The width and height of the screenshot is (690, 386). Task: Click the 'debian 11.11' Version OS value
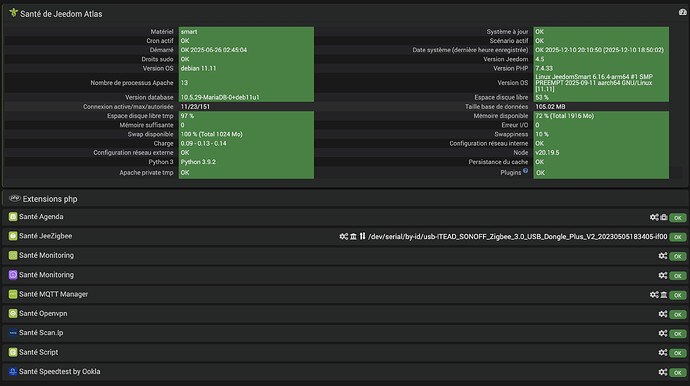click(x=198, y=68)
